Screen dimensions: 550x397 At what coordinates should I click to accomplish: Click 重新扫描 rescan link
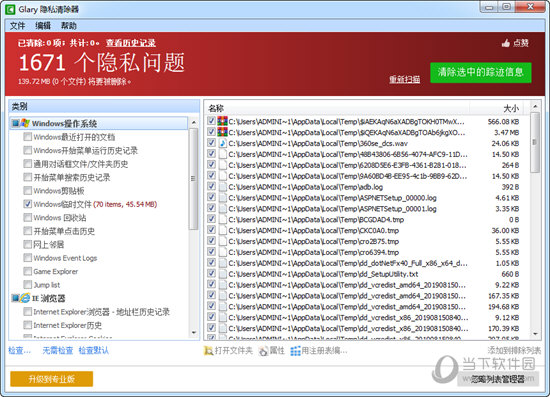[404, 79]
